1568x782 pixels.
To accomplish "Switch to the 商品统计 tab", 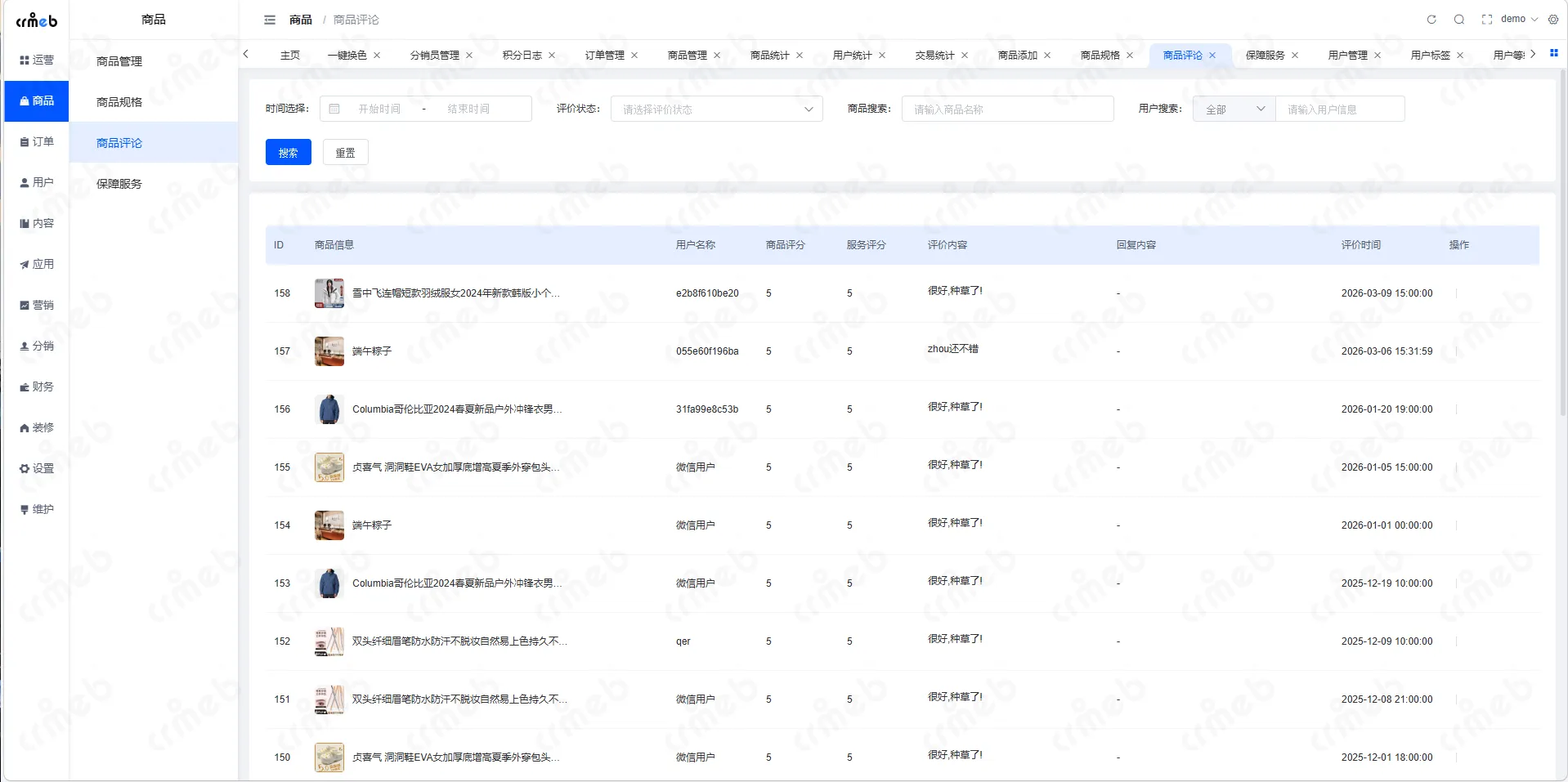I will [x=770, y=56].
